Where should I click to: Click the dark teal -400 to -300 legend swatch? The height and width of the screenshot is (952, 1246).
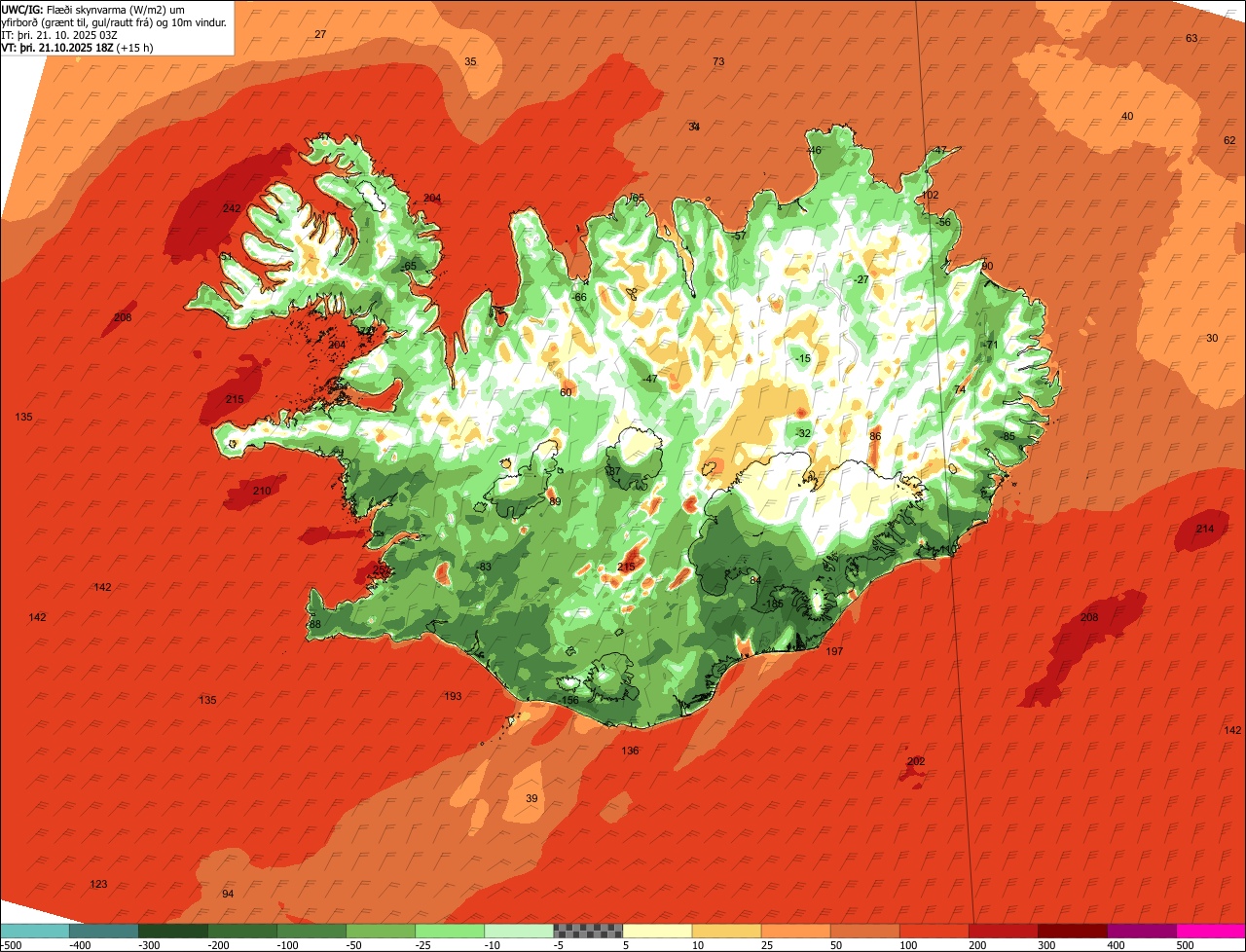(x=104, y=931)
